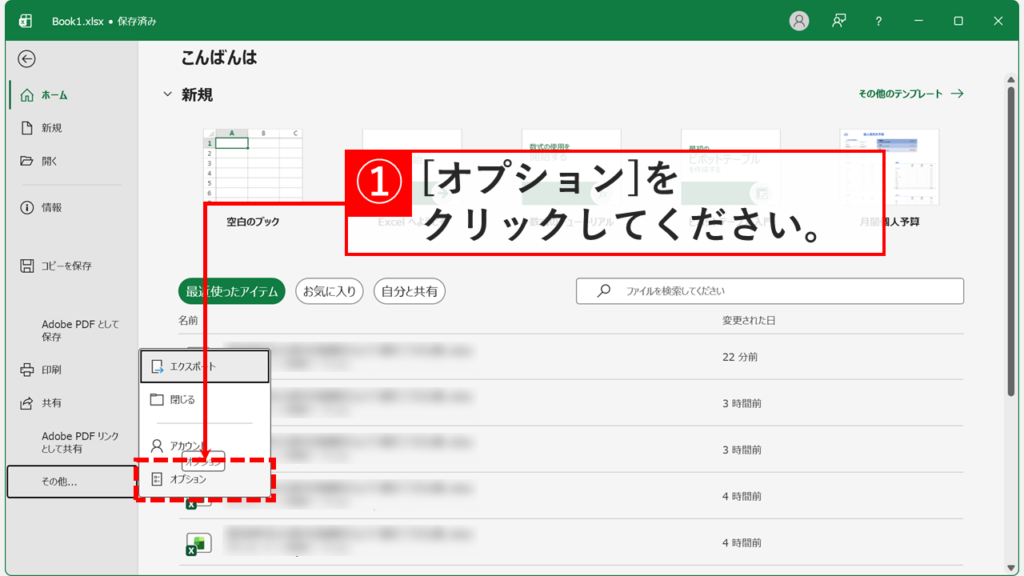Click the open folder icon
This screenshot has width=1024, height=576.
[27, 161]
